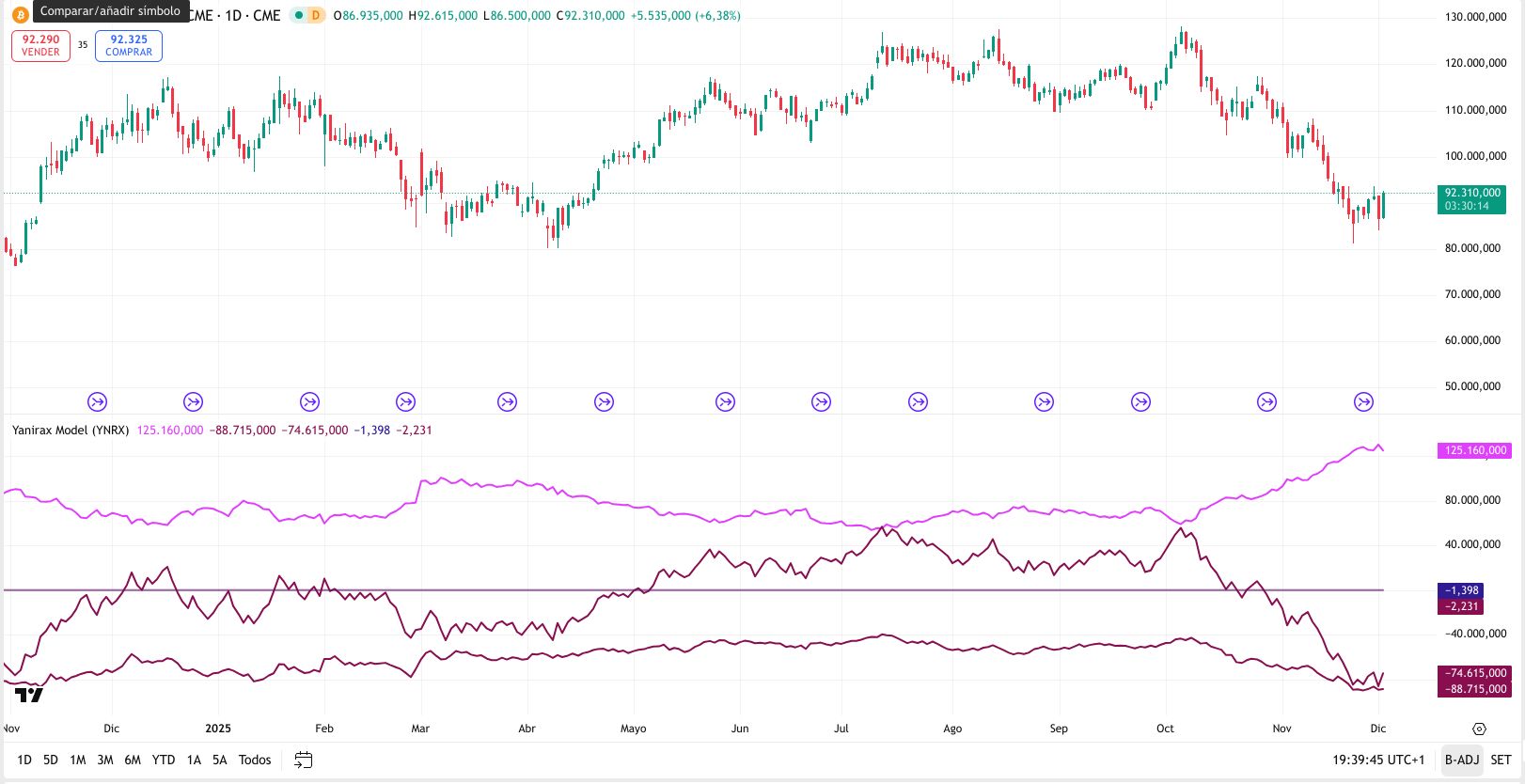Viewport: 1525px width, 784px height.
Task: Switch to the Todos time range
Action: click(255, 760)
